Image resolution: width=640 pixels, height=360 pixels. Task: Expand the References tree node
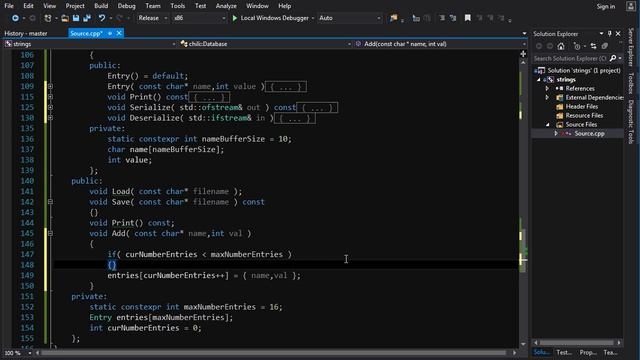547,89
